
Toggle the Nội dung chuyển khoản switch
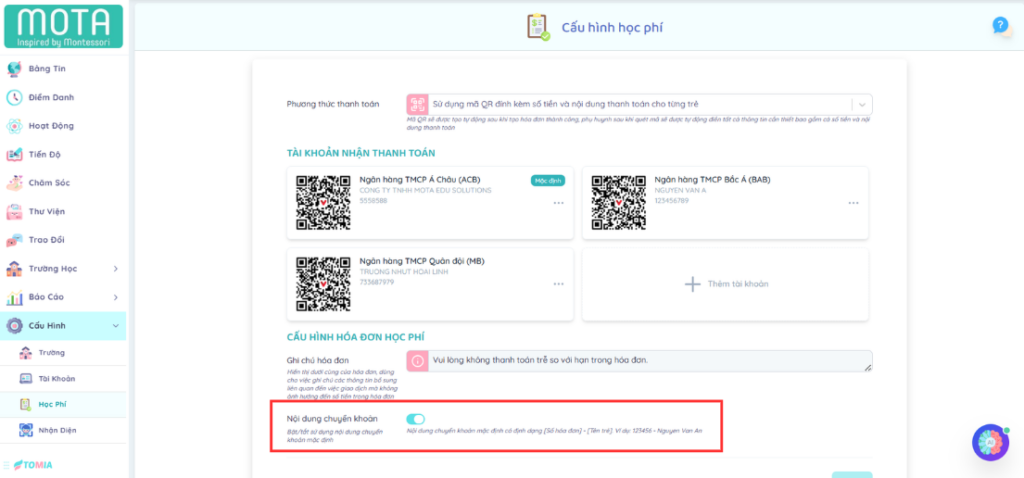pos(415,420)
